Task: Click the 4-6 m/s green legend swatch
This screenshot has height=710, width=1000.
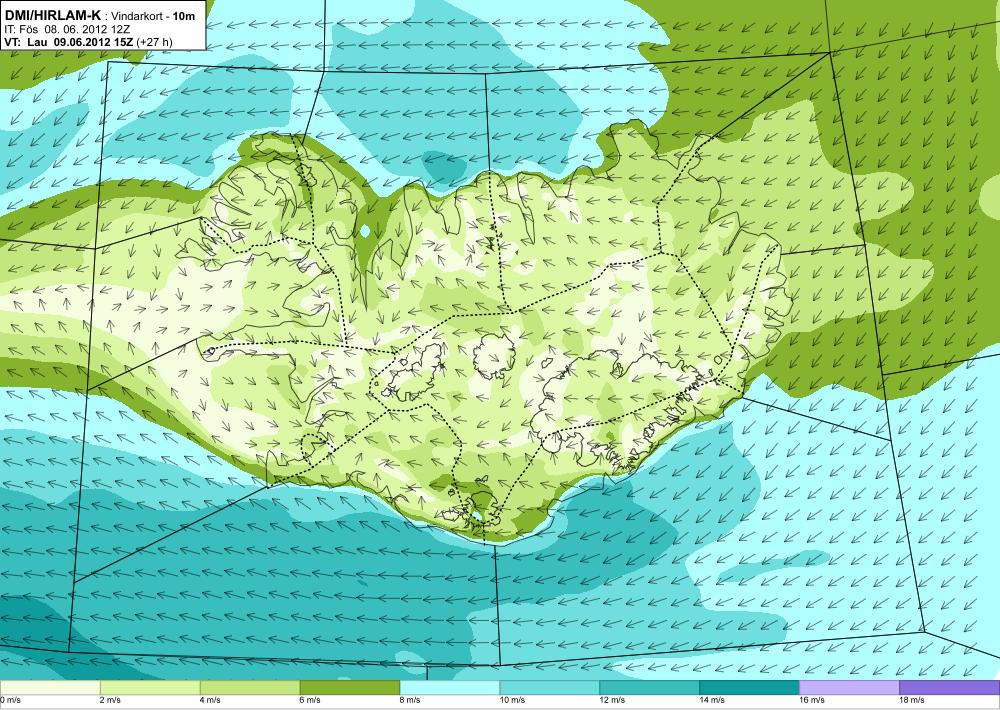Action: coord(250,688)
